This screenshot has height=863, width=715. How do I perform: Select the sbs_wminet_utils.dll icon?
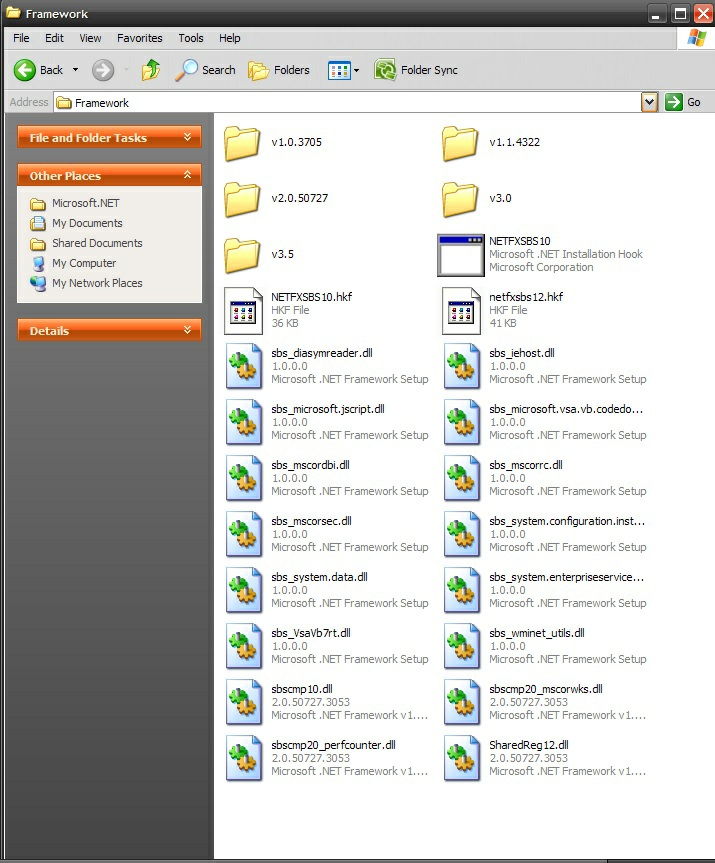pyautogui.click(x=461, y=647)
